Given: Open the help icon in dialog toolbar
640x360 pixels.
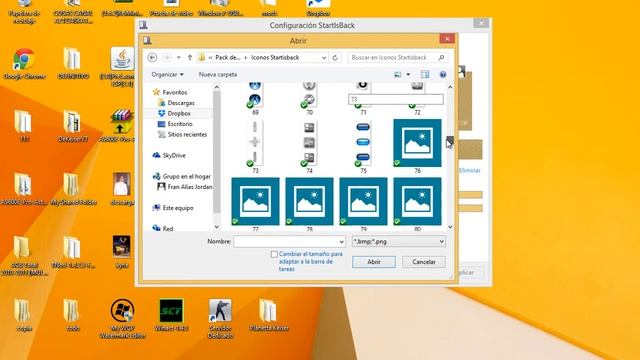Looking at the screenshot, I should coord(442,75).
